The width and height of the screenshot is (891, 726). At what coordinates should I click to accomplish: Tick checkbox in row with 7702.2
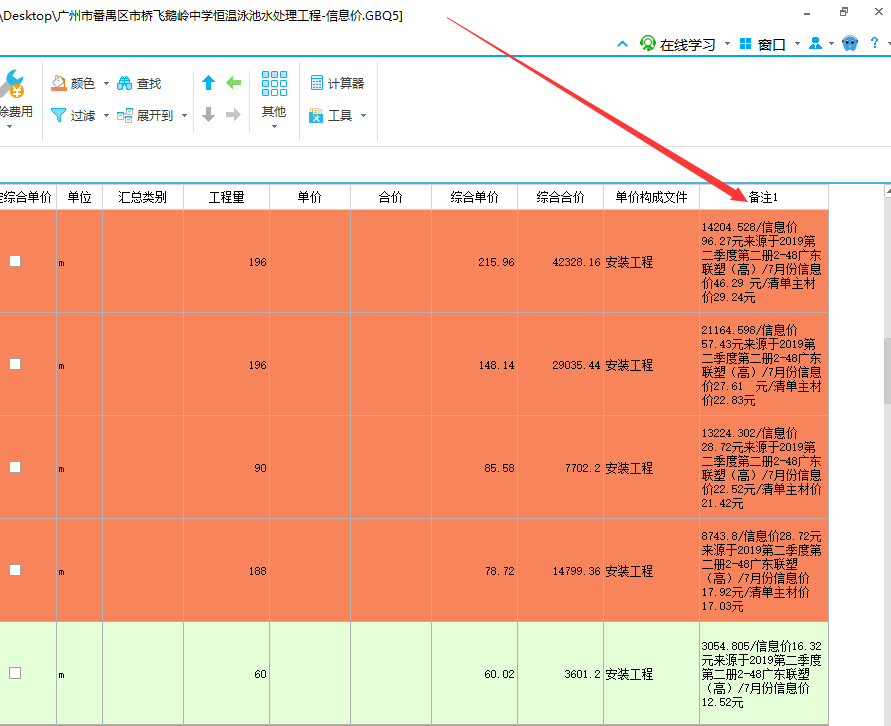pos(15,467)
